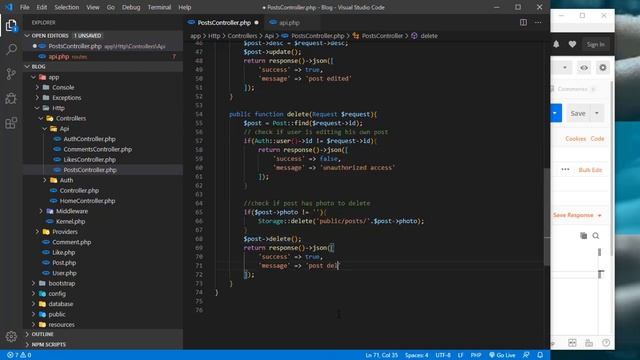The image size is (640, 360).
Task: Open the Debug view in activity bar
Action: (11, 98)
